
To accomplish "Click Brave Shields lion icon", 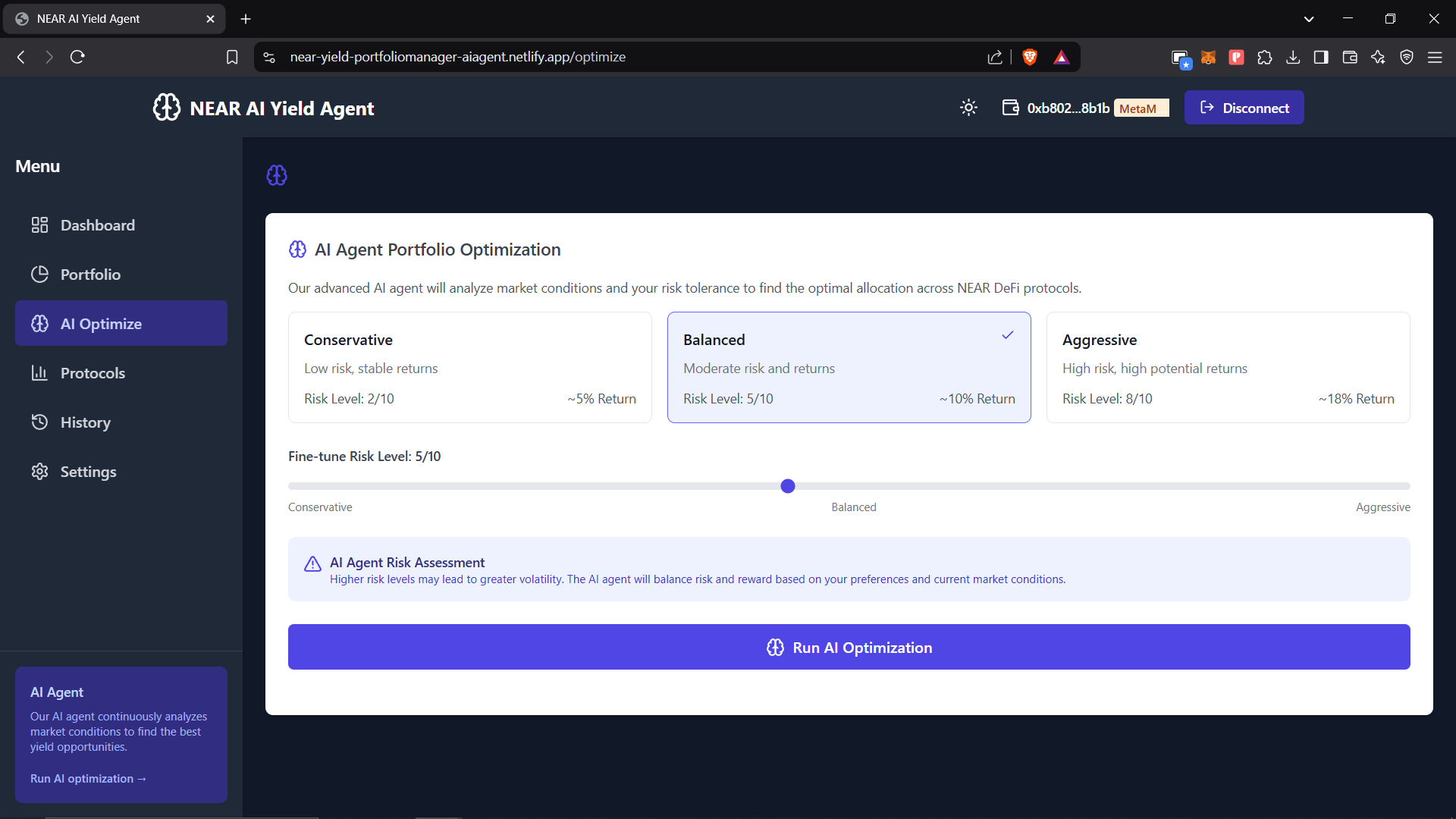I will [1030, 57].
